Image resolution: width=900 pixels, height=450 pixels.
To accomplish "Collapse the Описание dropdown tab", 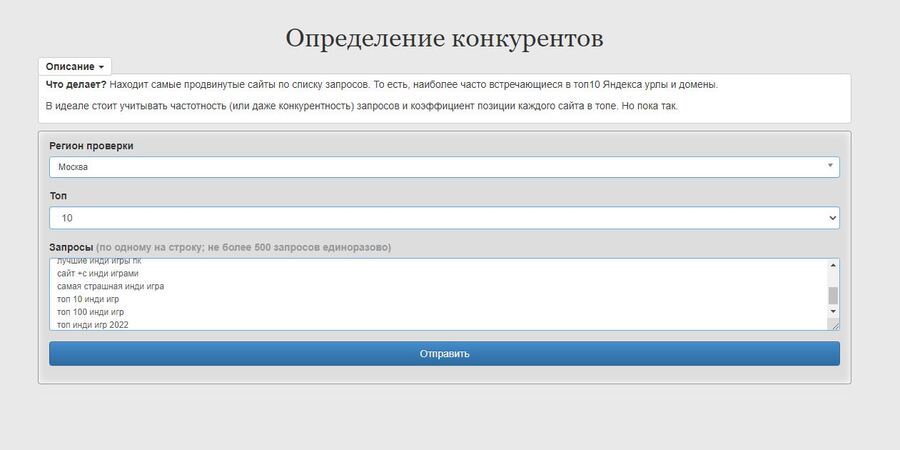I will click(75, 67).
